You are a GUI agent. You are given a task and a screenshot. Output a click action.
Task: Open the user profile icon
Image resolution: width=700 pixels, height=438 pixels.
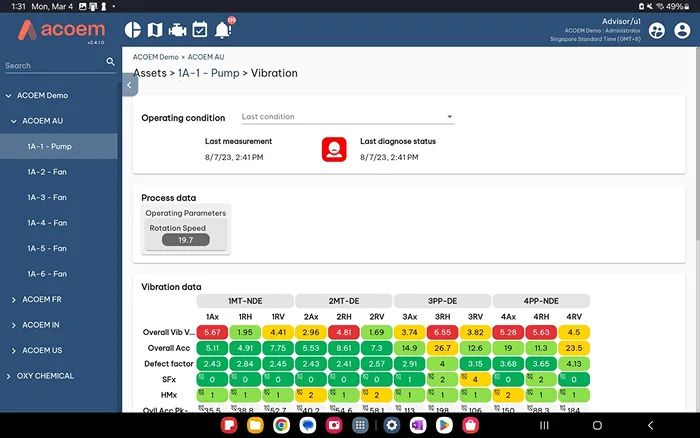(x=682, y=30)
